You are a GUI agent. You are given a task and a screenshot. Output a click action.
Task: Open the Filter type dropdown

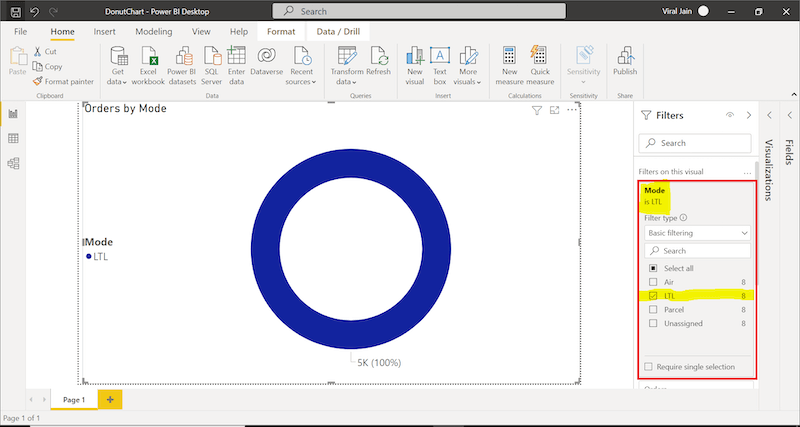coord(697,233)
